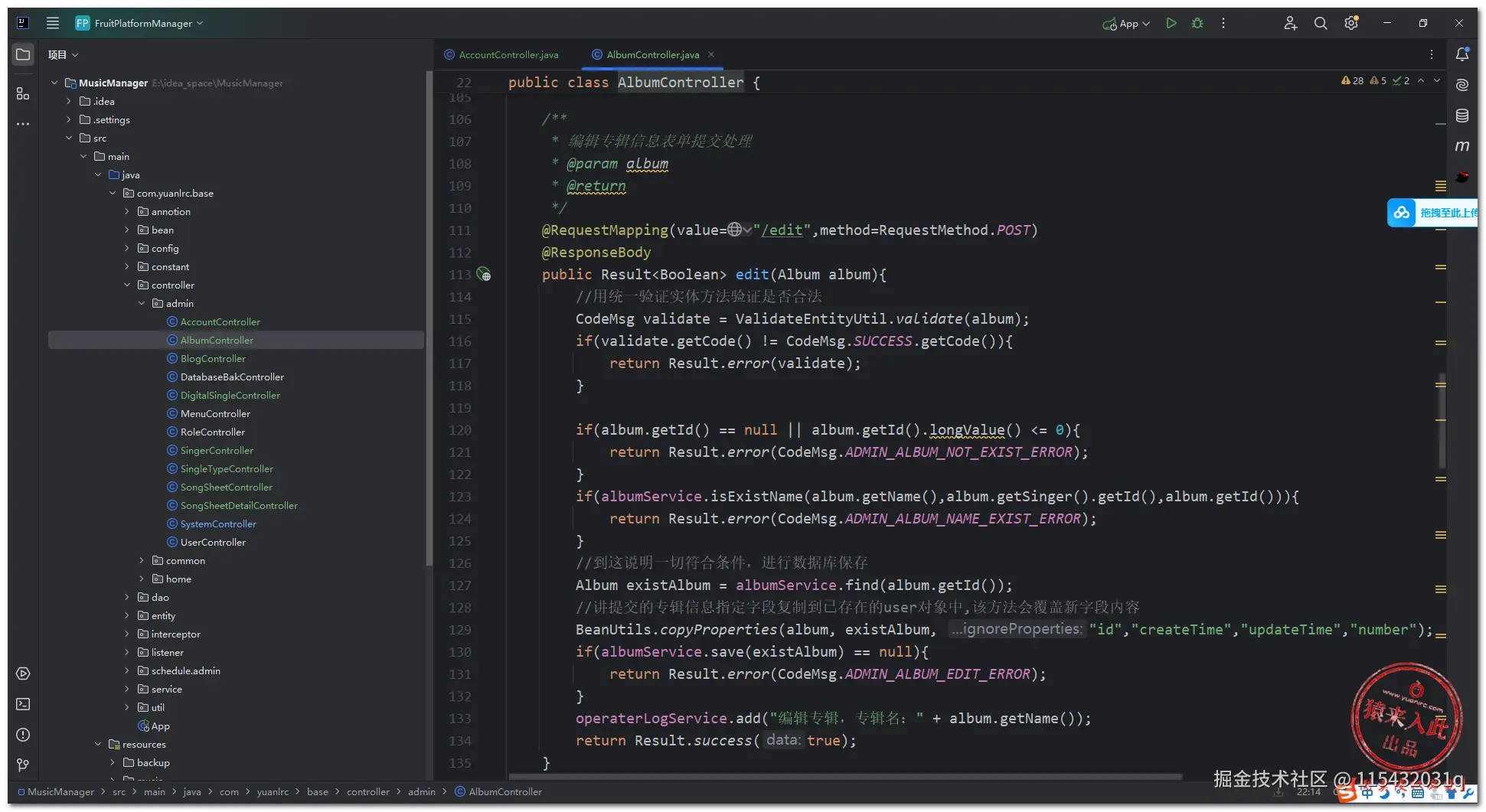Open the Terminal tool window

23,704
